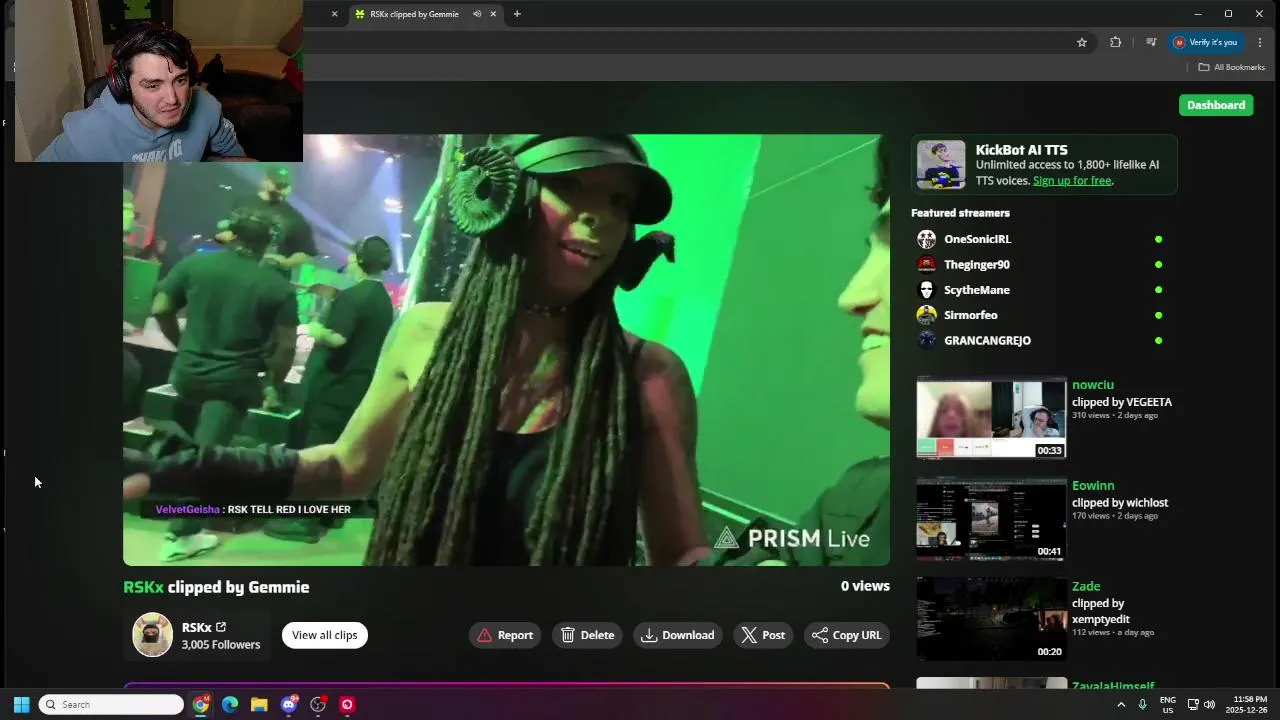The image size is (1280, 720).
Task: Click the Eowinn streamer name
Action: pos(1093,486)
